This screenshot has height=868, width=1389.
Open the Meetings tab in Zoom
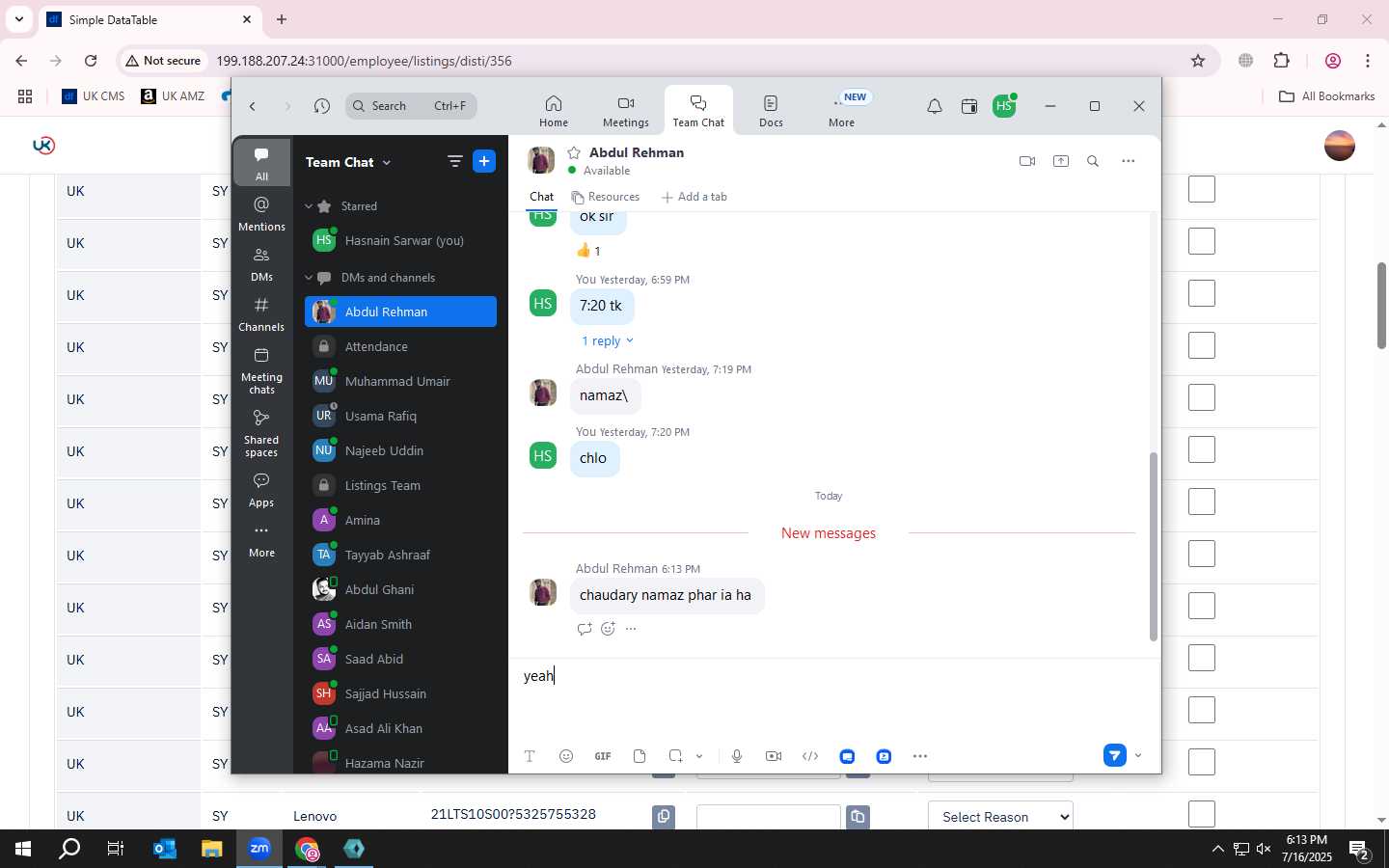[x=626, y=111]
